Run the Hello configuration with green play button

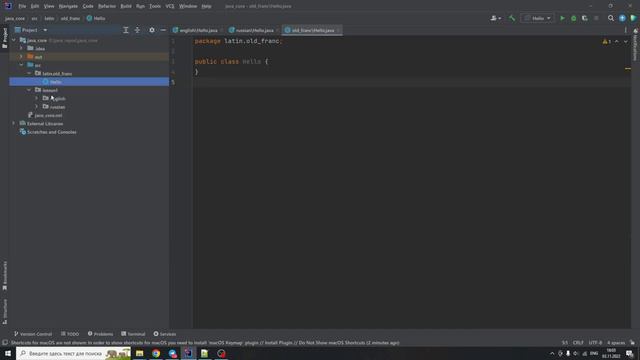click(562, 18)
